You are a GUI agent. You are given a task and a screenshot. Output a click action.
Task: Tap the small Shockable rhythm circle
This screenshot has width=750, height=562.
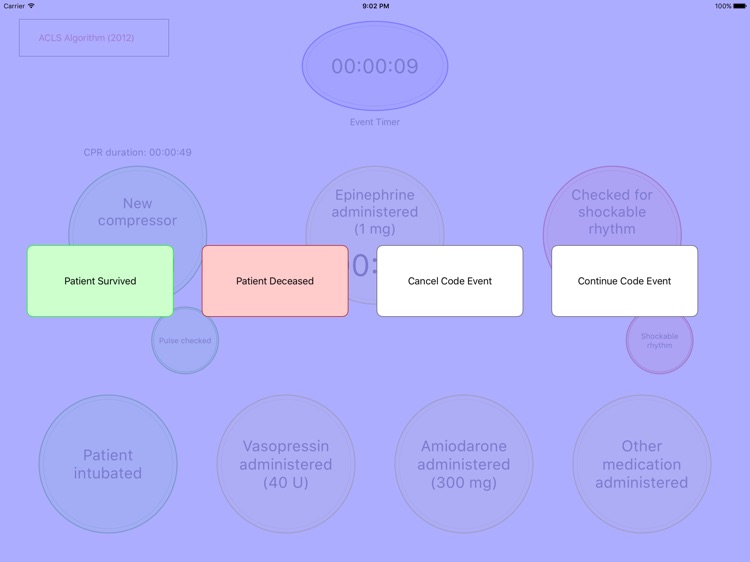[660, 341]
